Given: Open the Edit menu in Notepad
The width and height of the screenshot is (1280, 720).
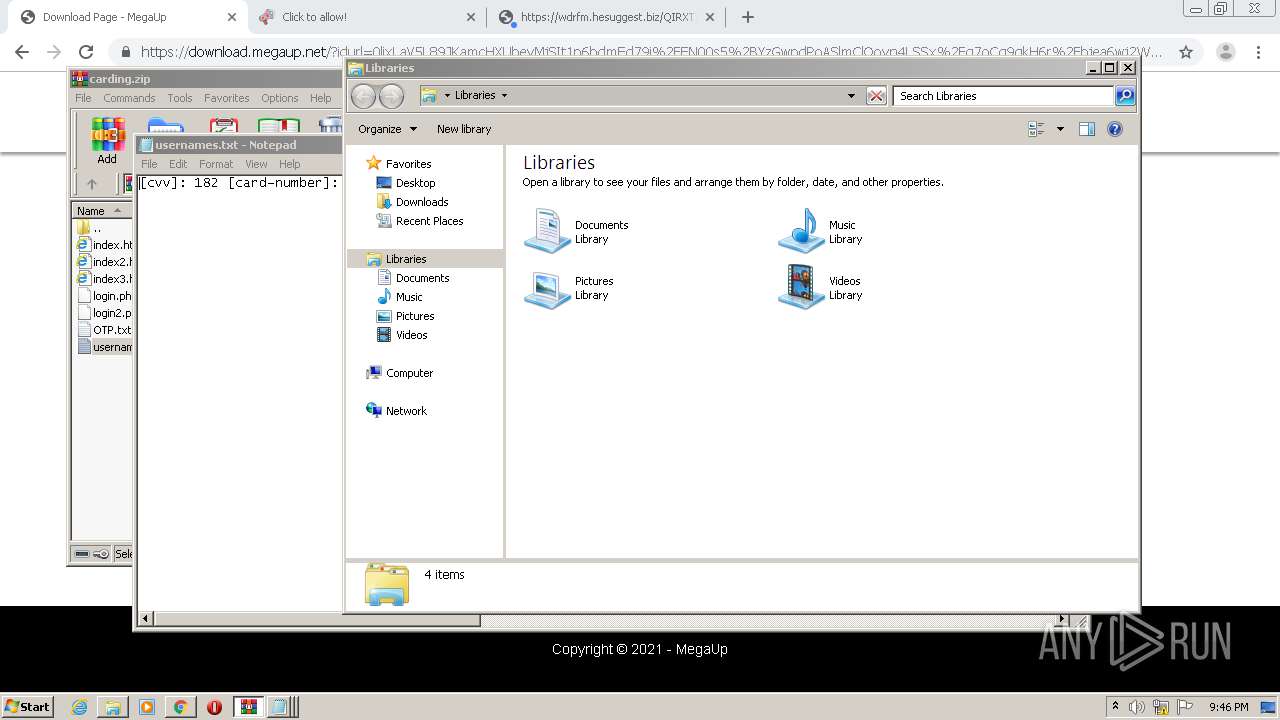Looking at the screenshot, I should 178,164.
